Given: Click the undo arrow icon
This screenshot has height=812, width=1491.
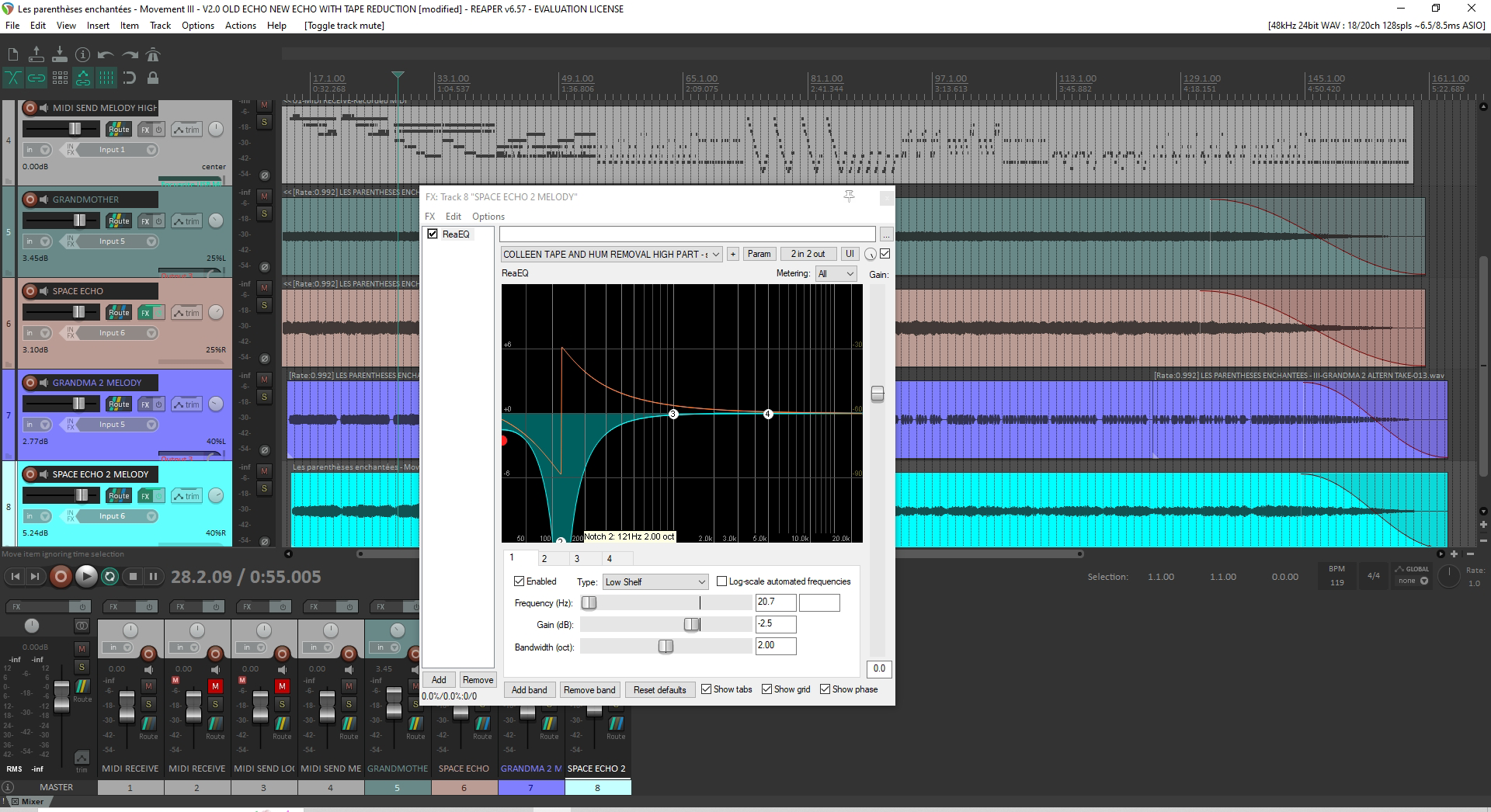Looking at the screenshot, I should pyautogui.click(x=106, y=54).
